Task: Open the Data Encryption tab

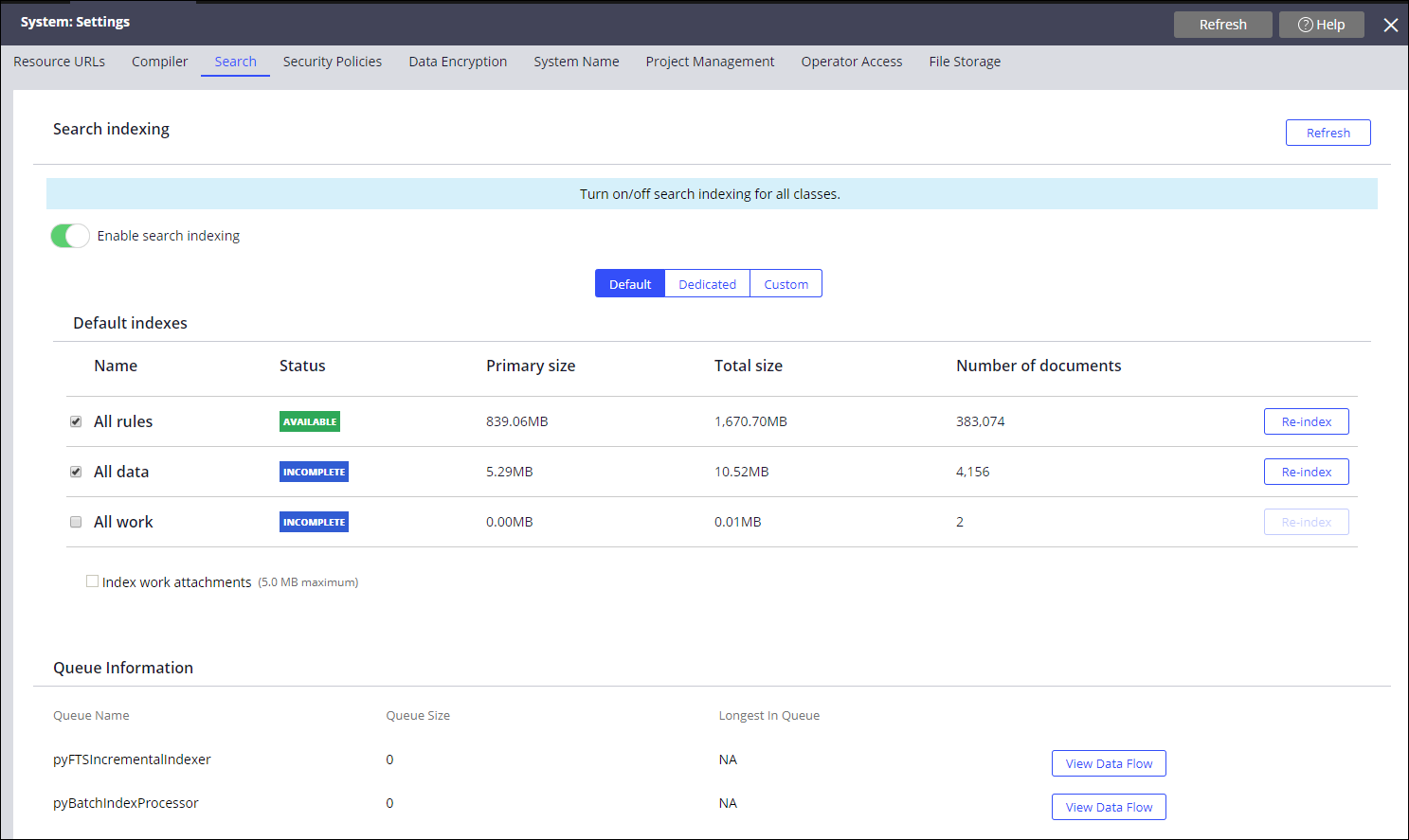Action: click(x=458, y=62)
